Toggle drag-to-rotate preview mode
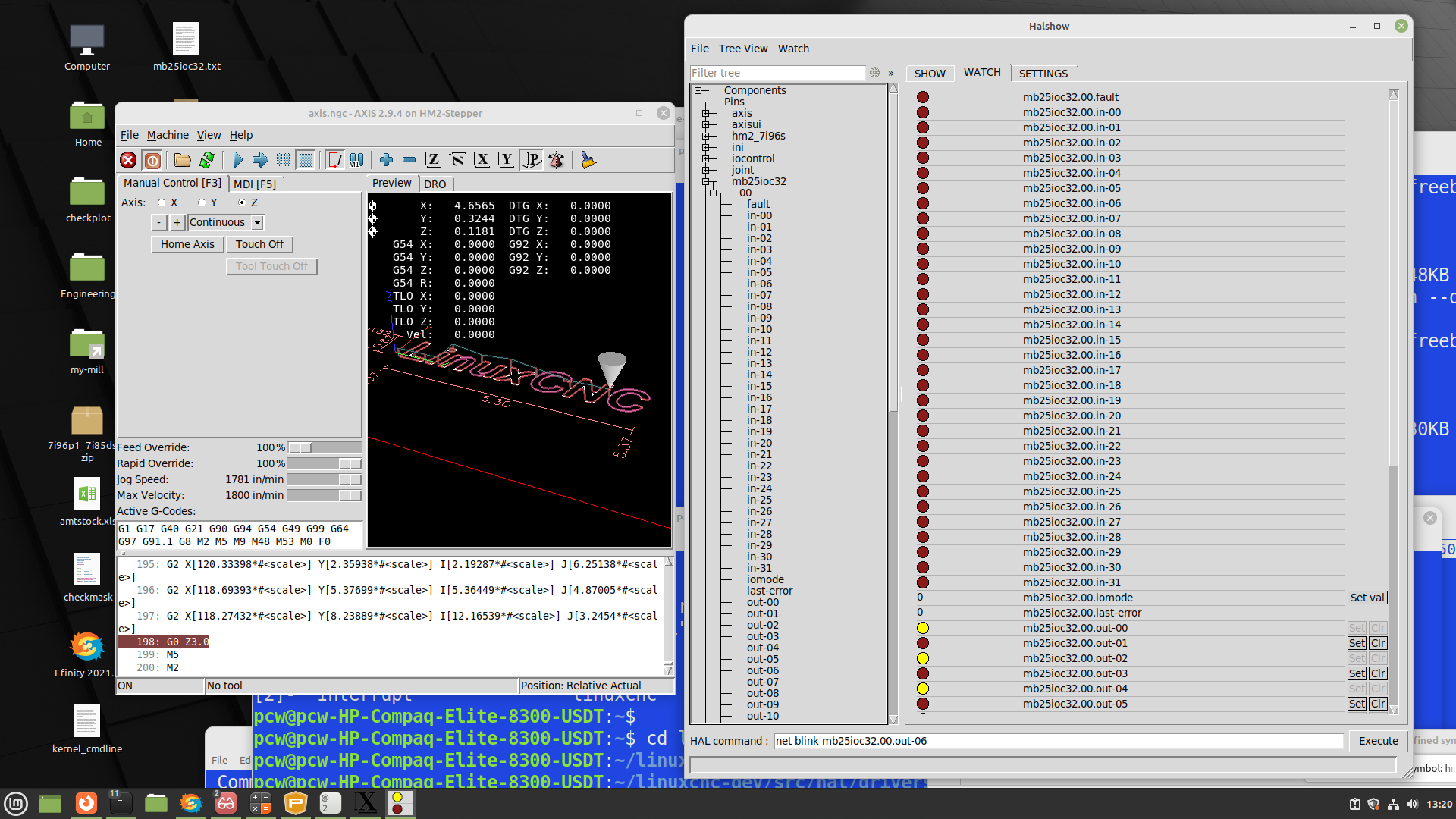 click(557, 160)
